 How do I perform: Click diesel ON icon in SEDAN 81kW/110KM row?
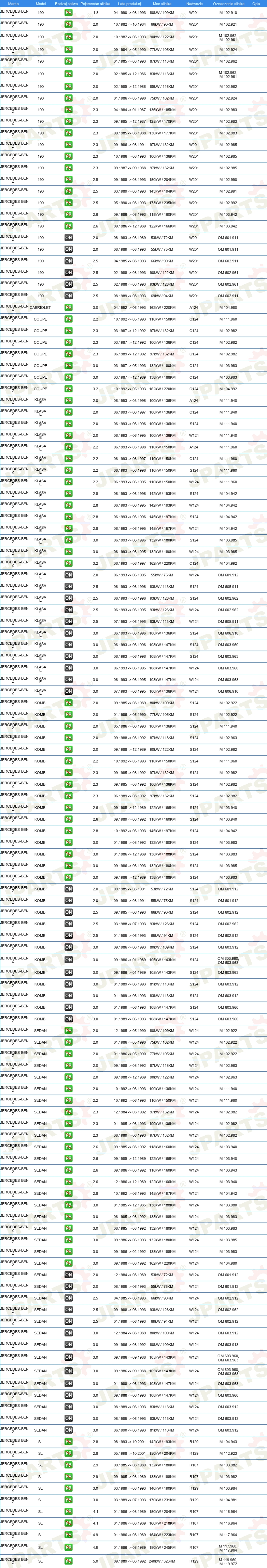[x=68, y=1430]
